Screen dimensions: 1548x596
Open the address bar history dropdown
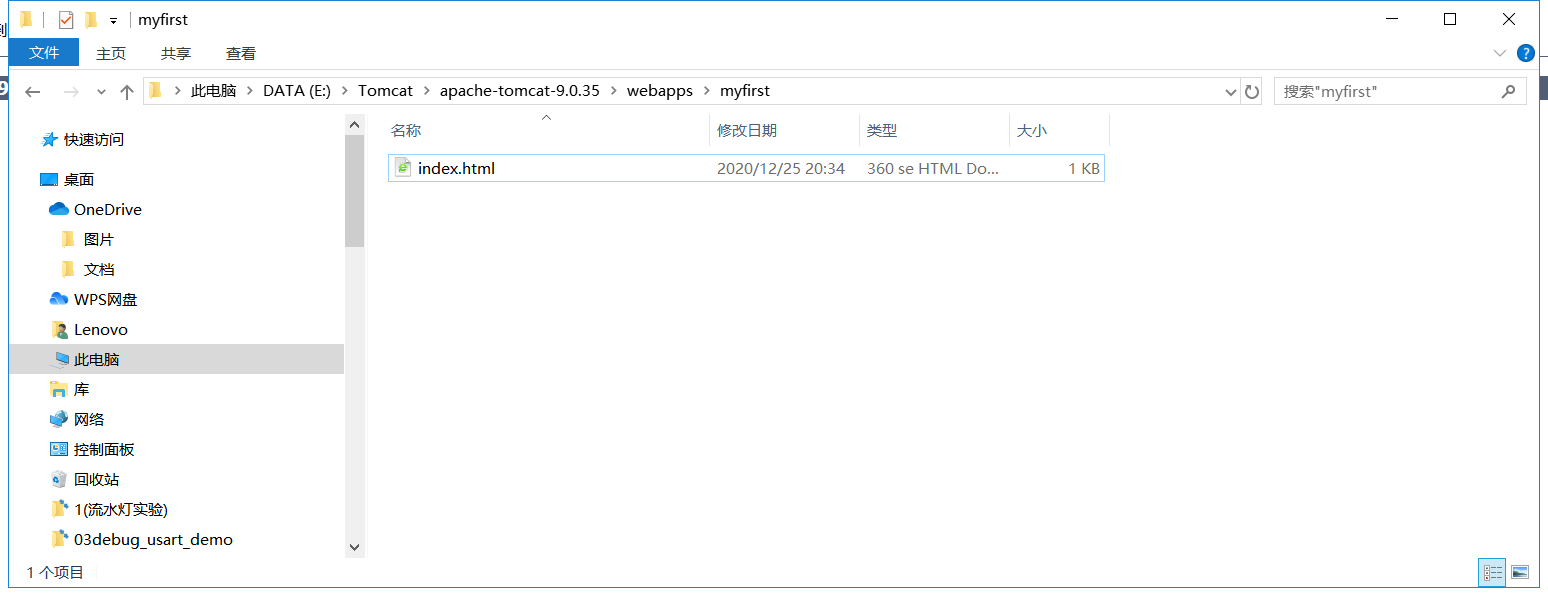point(1231,91)
